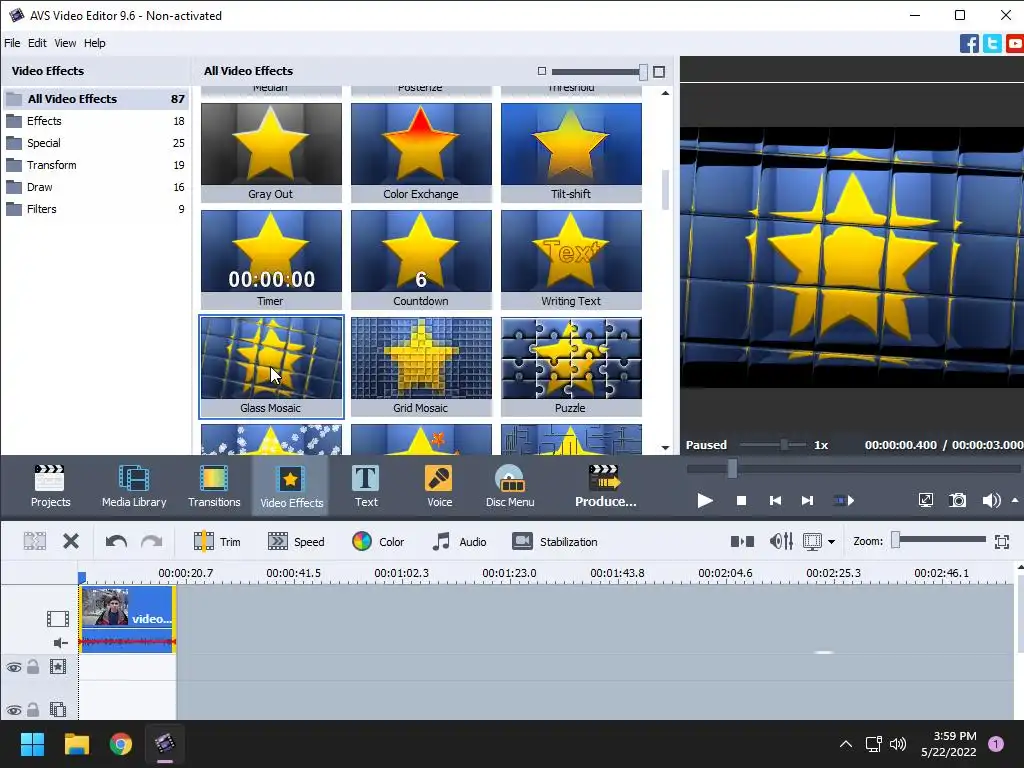Image resolution: width=1024 pixels, height=768 pixels.
Task: Mute preview with speaker icon
Action: tap(991, 501)
